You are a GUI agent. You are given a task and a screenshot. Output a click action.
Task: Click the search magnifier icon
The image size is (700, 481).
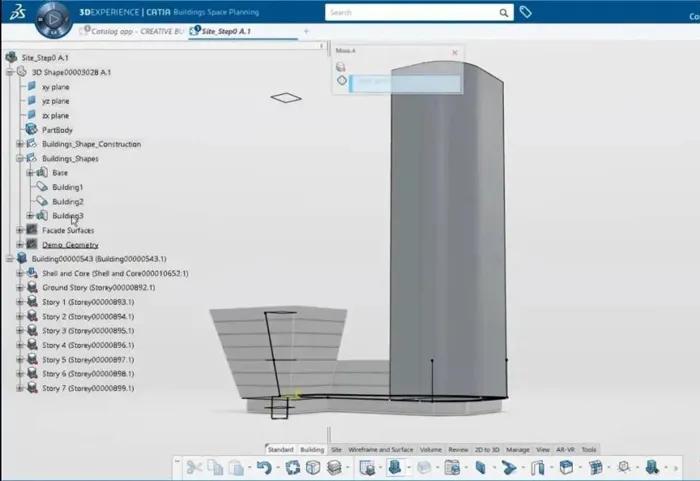(505, 13)
